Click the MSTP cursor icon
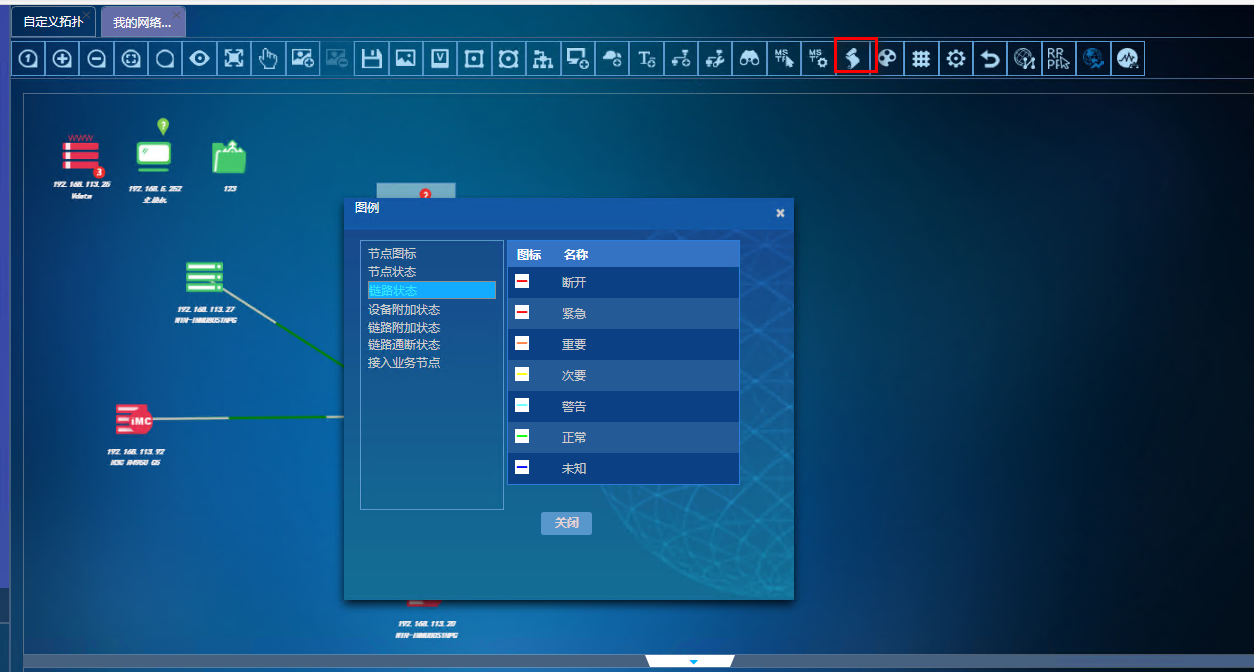 (x=784, y=59)
